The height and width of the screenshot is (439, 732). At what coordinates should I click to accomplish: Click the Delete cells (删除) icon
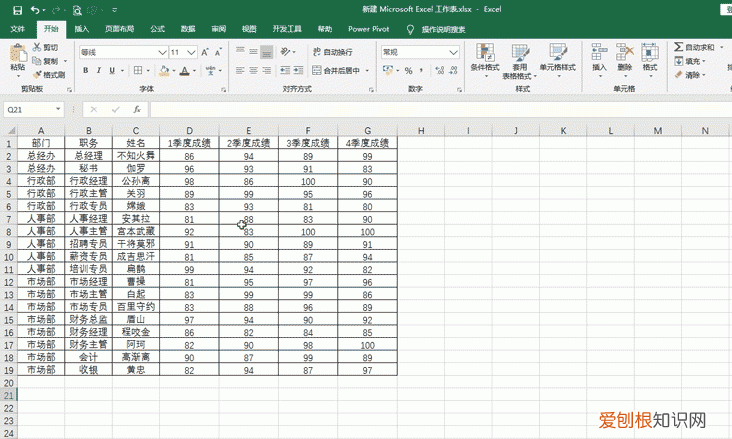625,52
